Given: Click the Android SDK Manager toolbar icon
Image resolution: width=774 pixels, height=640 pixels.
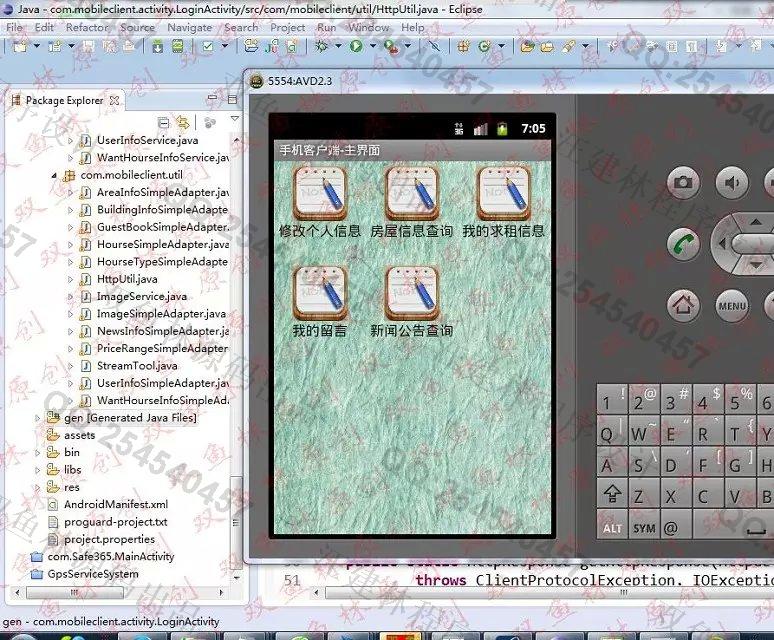Looking at the screenshot, I should pos(158,46).
